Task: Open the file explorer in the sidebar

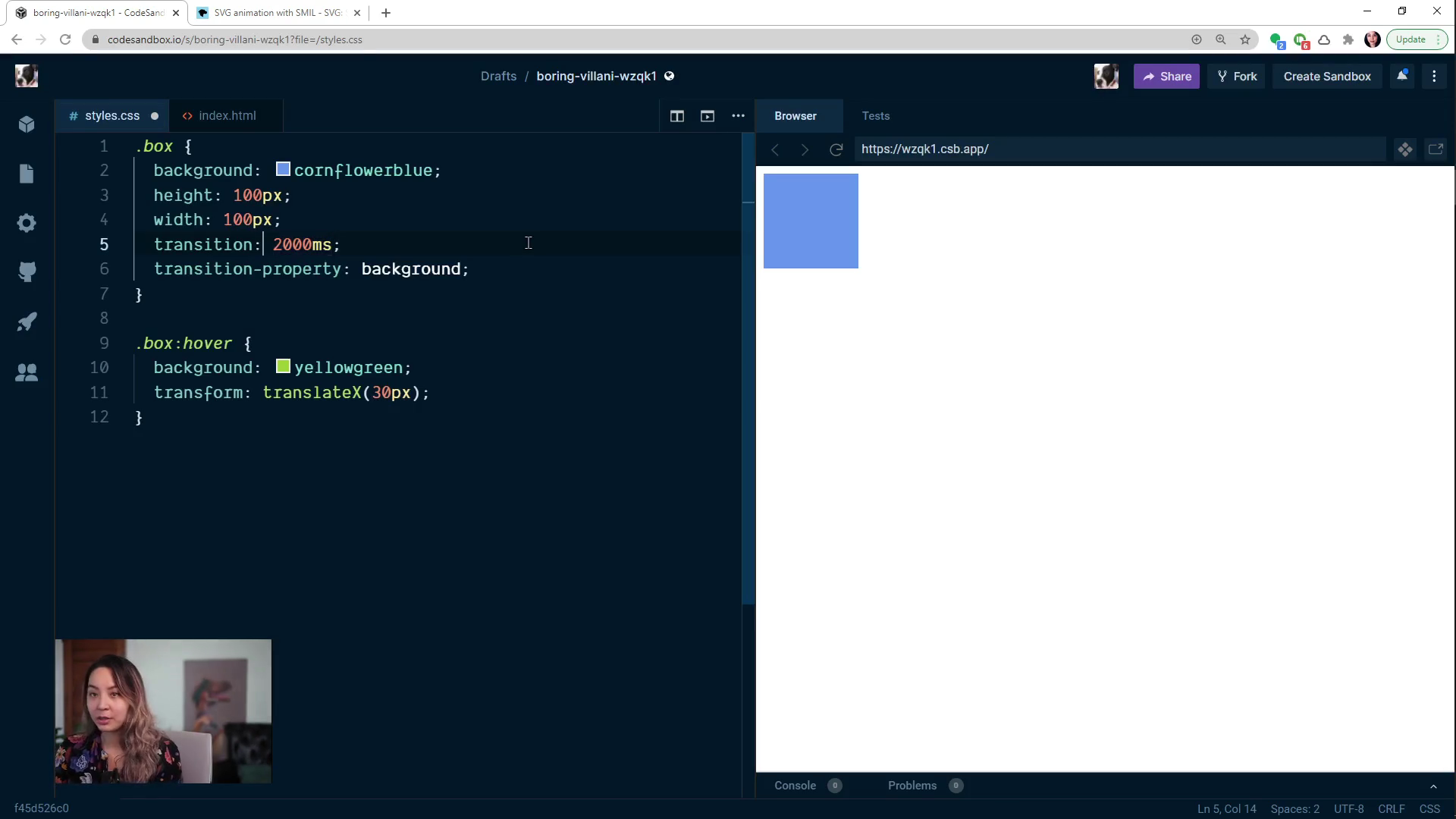Action: point(27,174)
